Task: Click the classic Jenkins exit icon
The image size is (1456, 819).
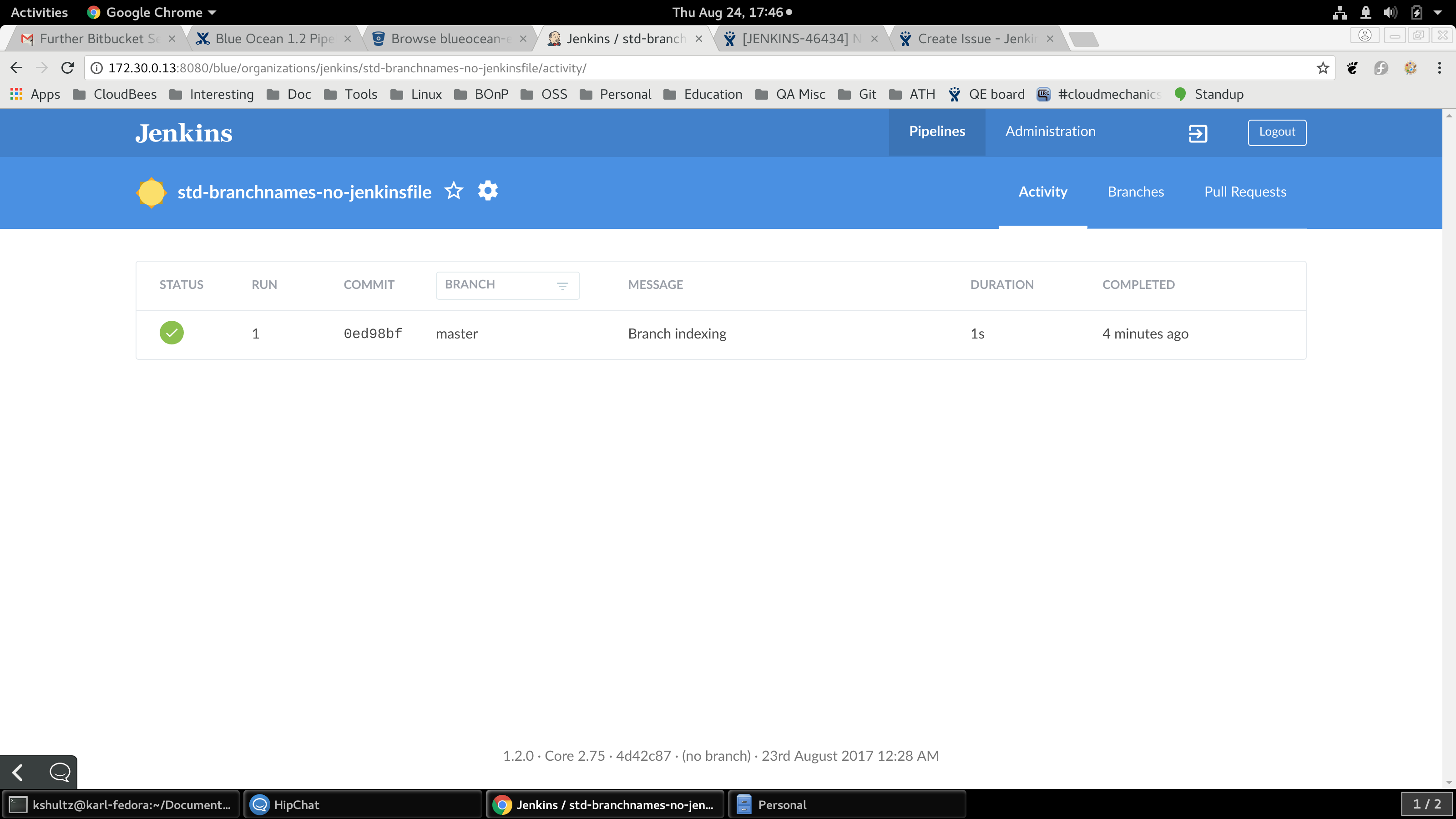Action: click(x=1198, y=133)
